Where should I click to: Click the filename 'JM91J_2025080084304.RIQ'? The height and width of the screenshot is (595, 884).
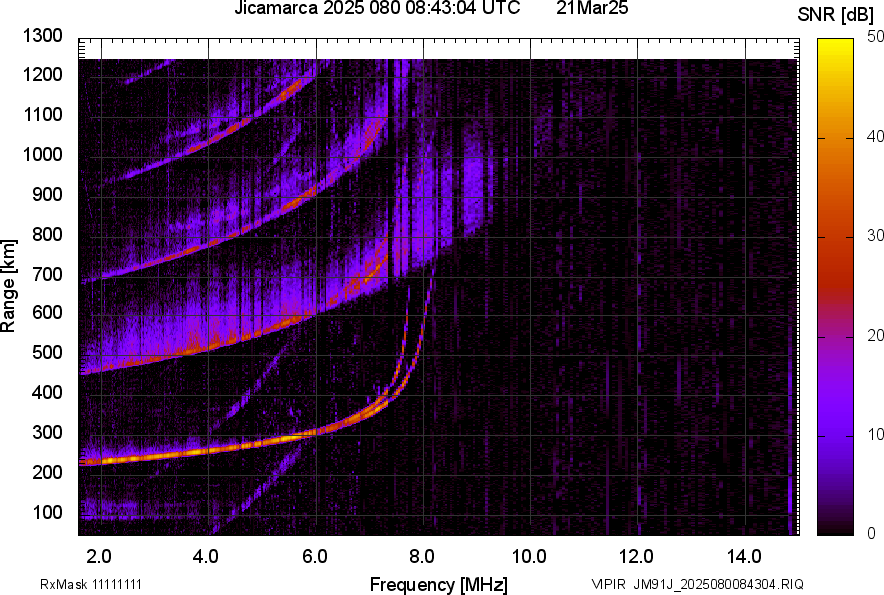click(718, 584)
